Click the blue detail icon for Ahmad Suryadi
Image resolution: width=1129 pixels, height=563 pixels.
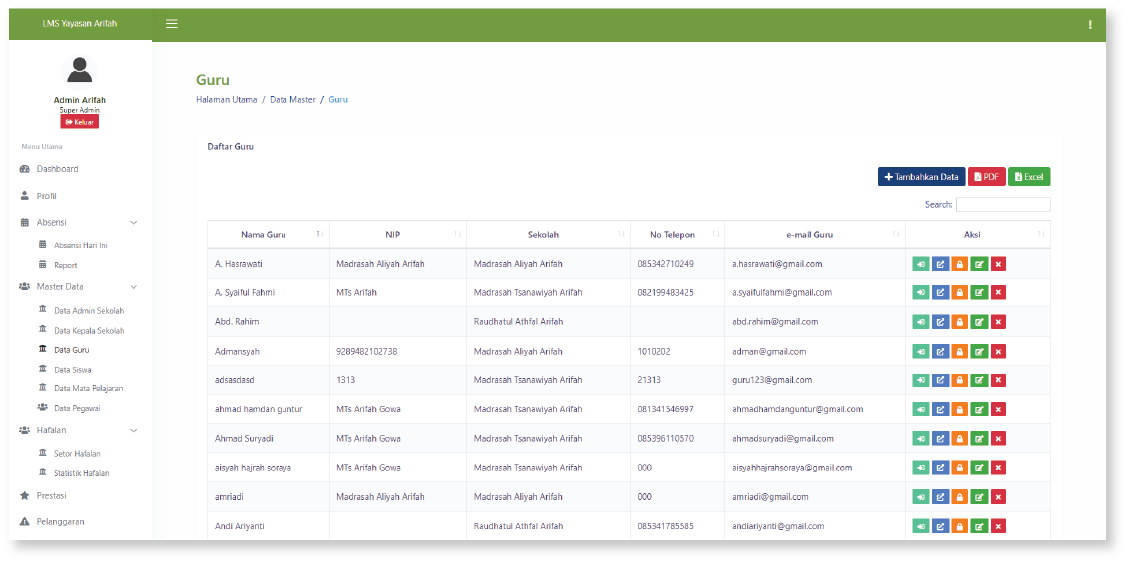940,438
